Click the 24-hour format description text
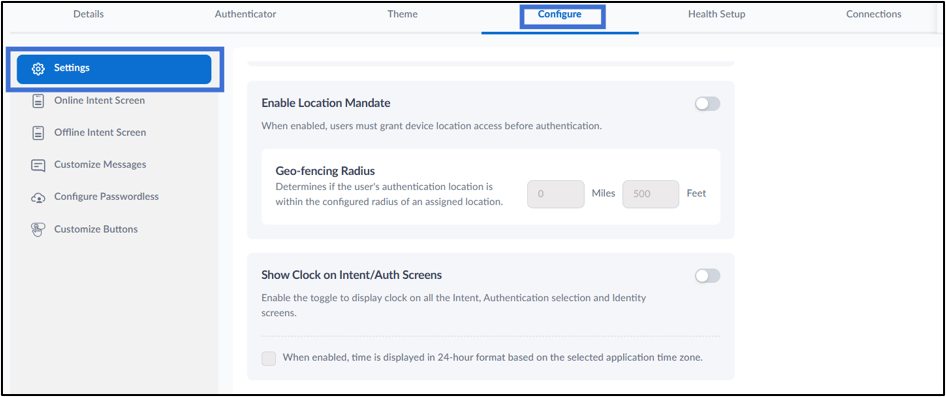Screen dimensions: 946x397 pyautogui.click(x=493, y=358)
